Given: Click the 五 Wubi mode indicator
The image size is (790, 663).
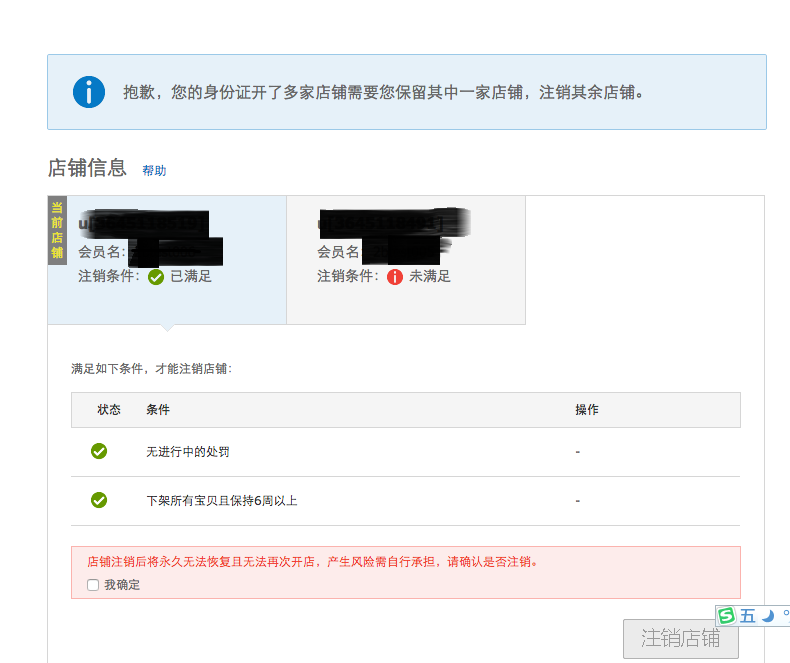Looking at the screenshot, I should coord(748,616).
